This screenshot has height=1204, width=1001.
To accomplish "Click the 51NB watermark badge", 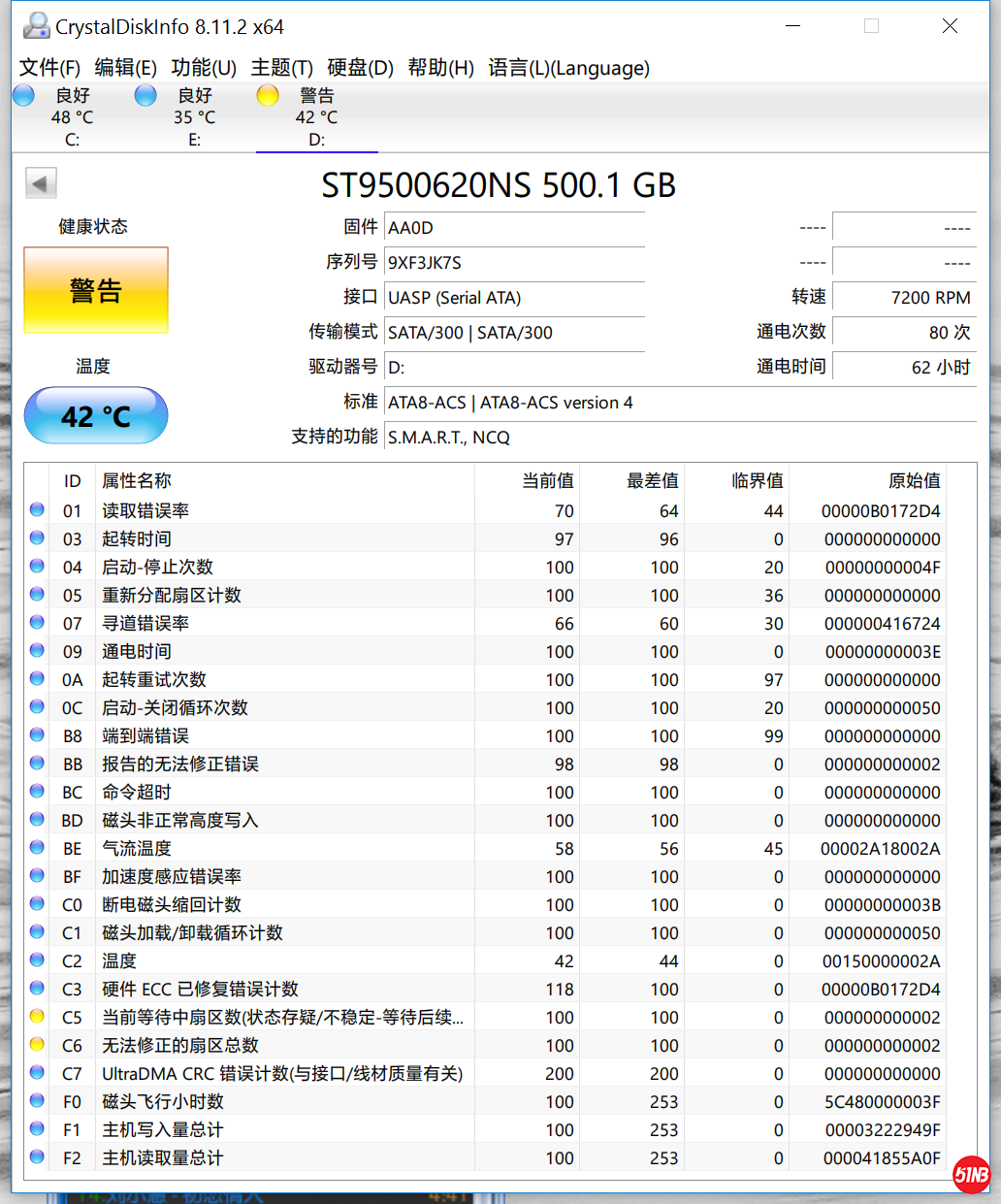I will 971,1175.
